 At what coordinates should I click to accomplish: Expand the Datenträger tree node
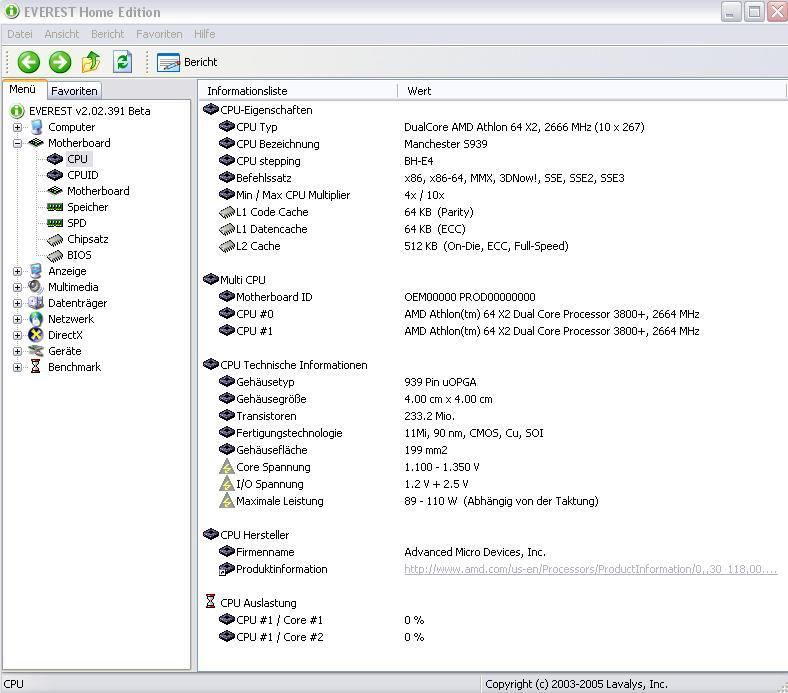18,304
